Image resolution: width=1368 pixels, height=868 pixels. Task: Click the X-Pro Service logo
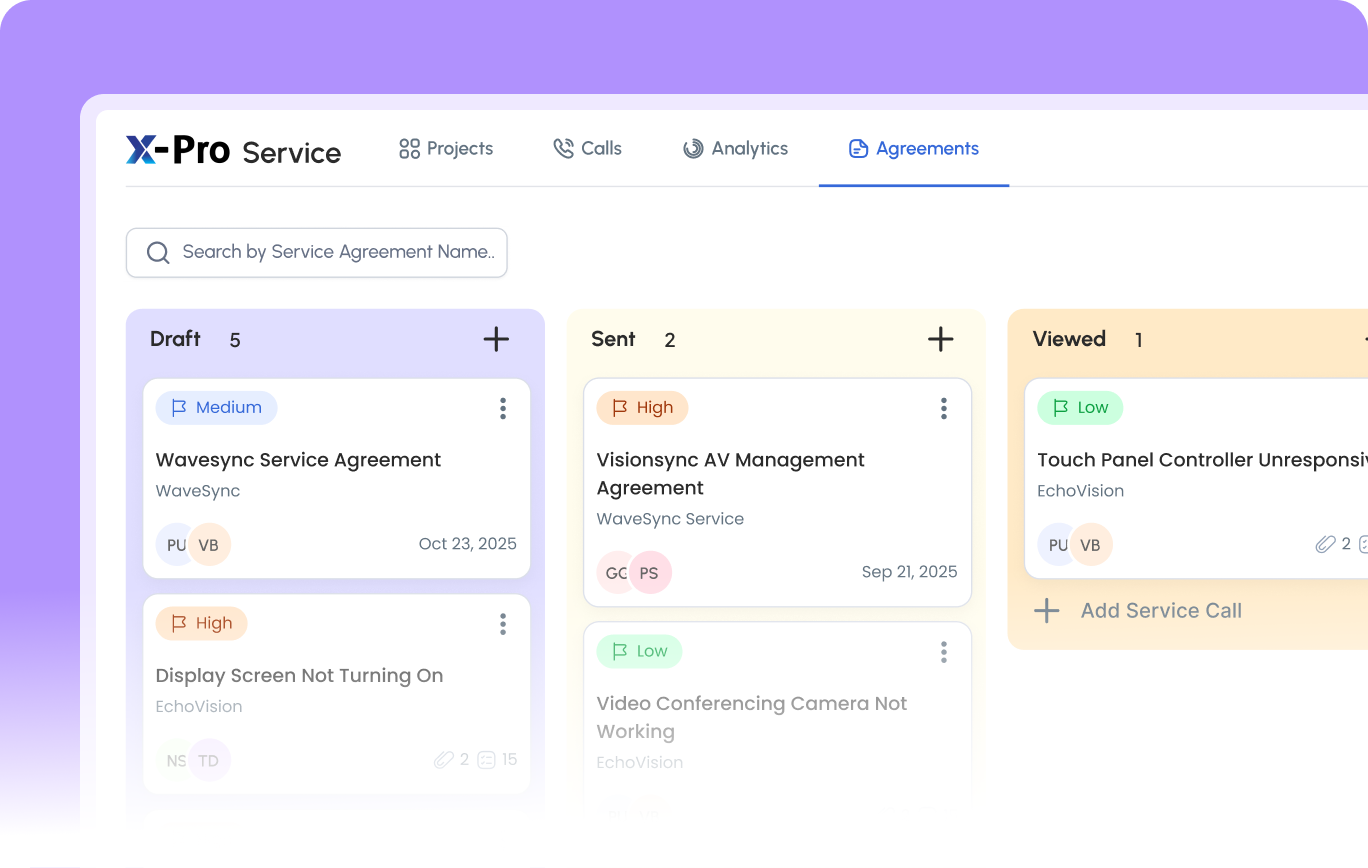(x=233, y=150)
